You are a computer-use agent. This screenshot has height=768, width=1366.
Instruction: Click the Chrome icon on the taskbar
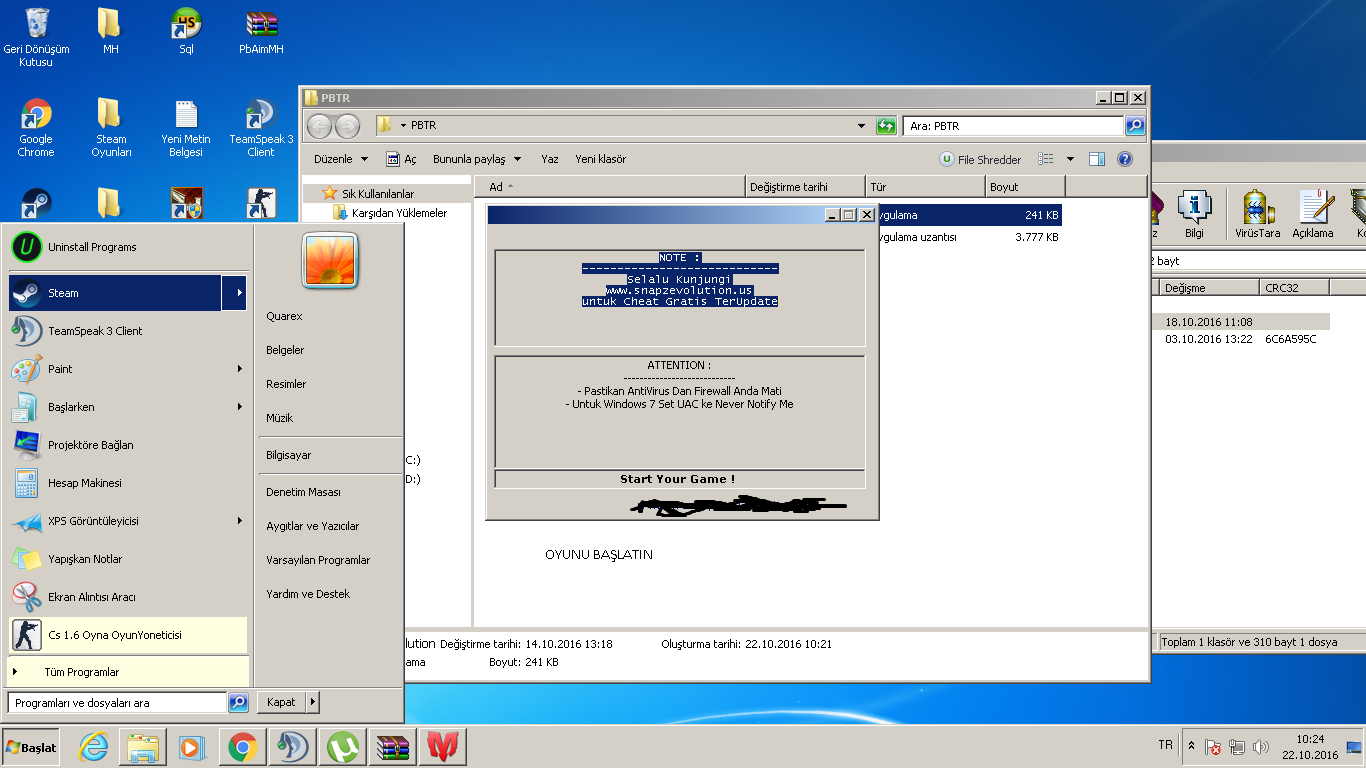pos(243,747)
